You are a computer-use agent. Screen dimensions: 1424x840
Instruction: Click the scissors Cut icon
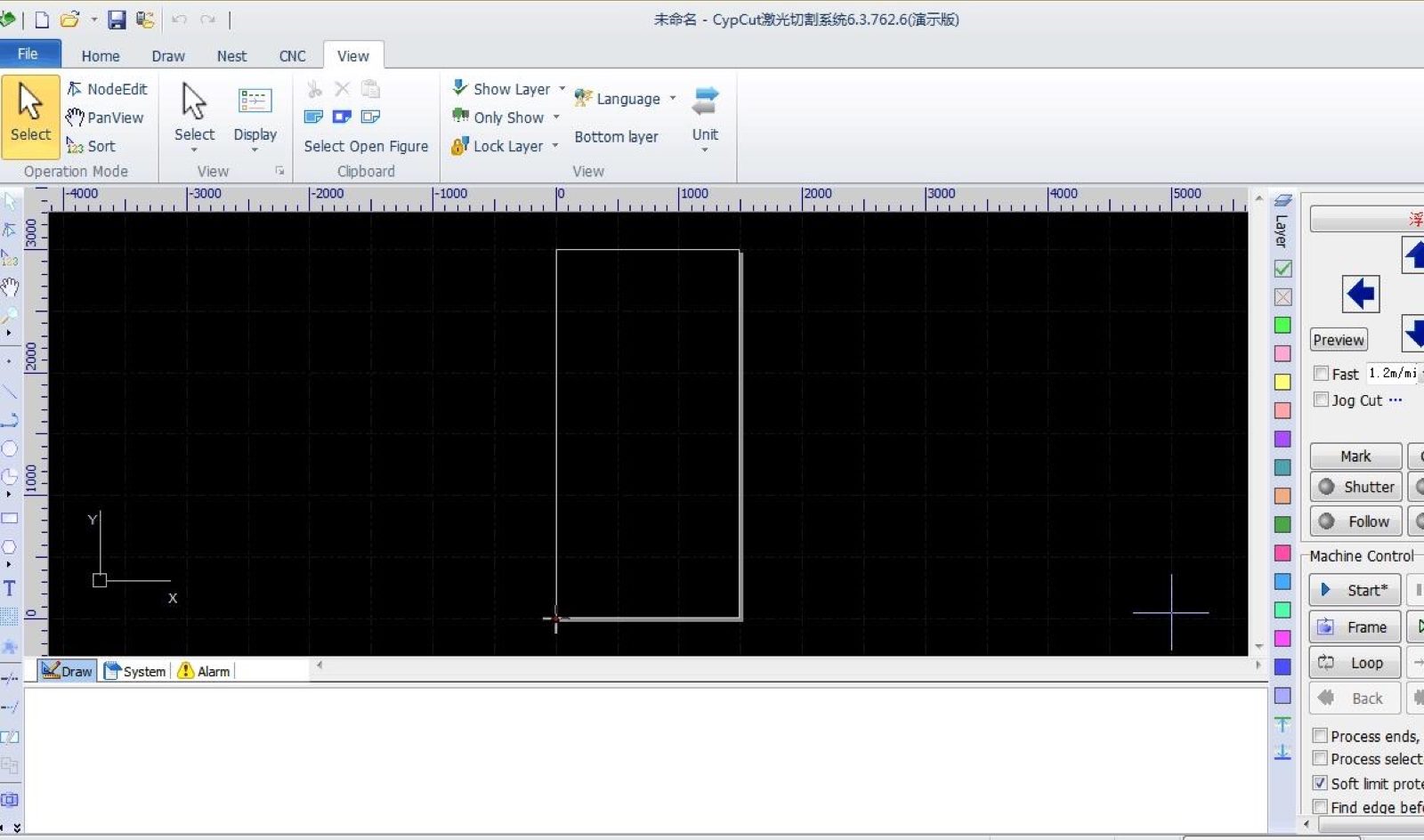pyautogui.click(x=314, y=89)
